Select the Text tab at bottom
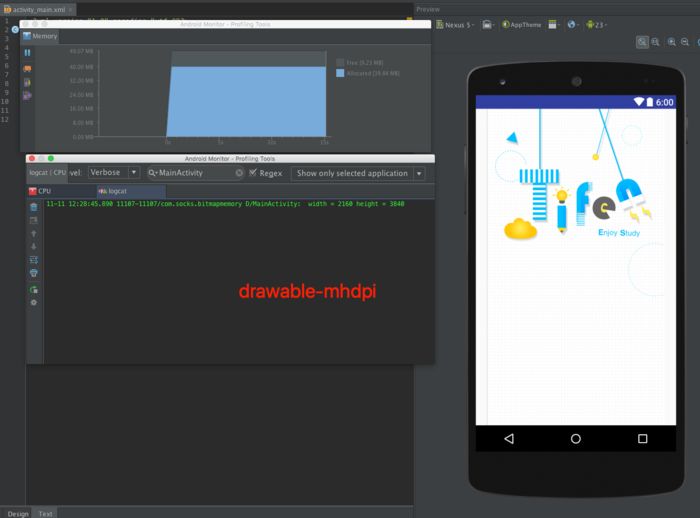Screen dimensions: 700x518 pyautogui.click(x=45, y=514)
